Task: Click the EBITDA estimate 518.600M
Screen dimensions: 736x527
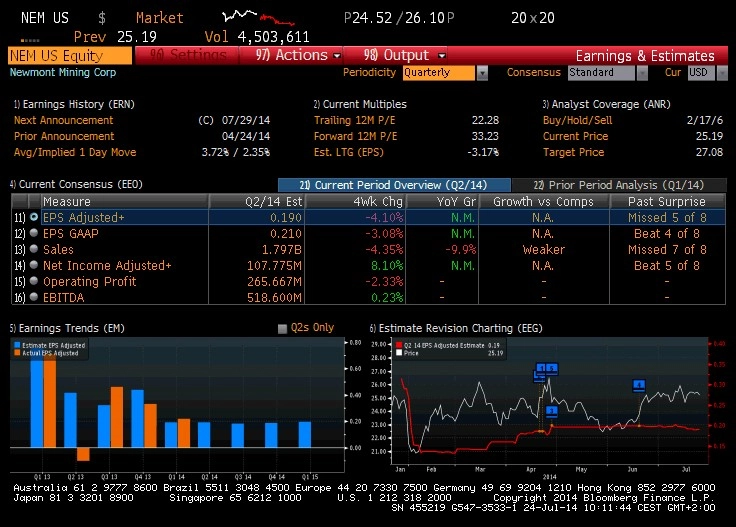Action: pos(275,297)
